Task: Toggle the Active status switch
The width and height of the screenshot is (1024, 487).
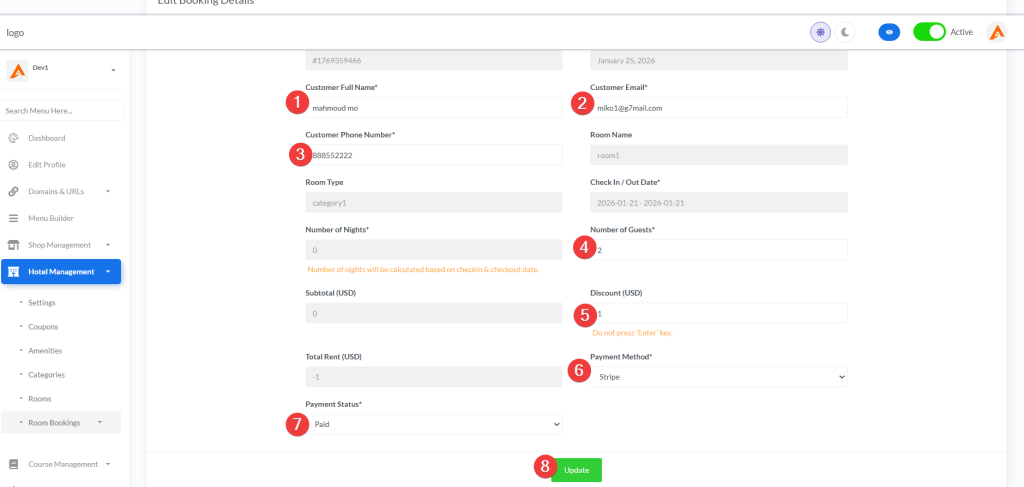Action: tap(929, 32)
